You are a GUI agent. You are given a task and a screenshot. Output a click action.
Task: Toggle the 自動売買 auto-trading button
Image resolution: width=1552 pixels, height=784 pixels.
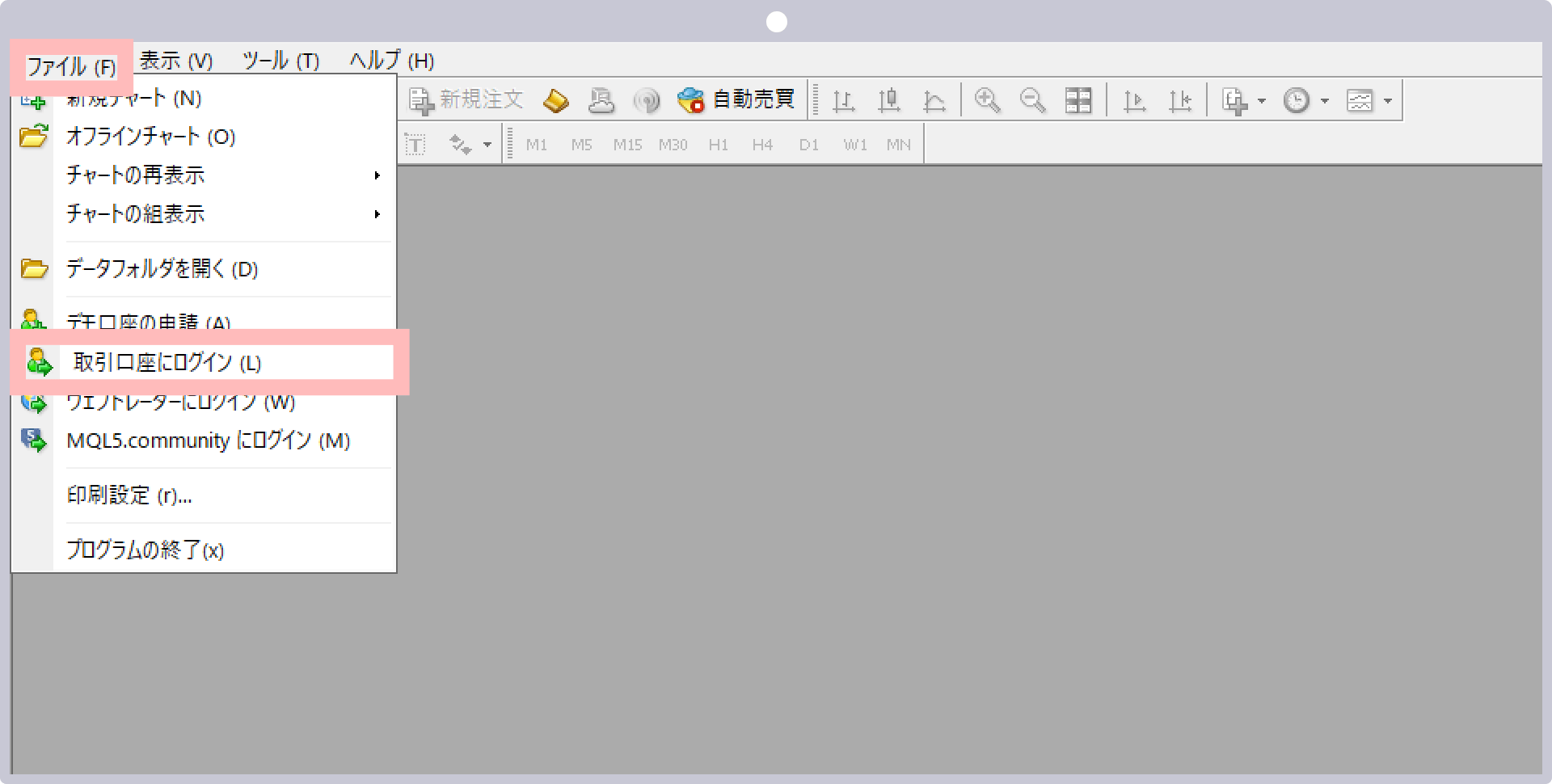point(736,100)
